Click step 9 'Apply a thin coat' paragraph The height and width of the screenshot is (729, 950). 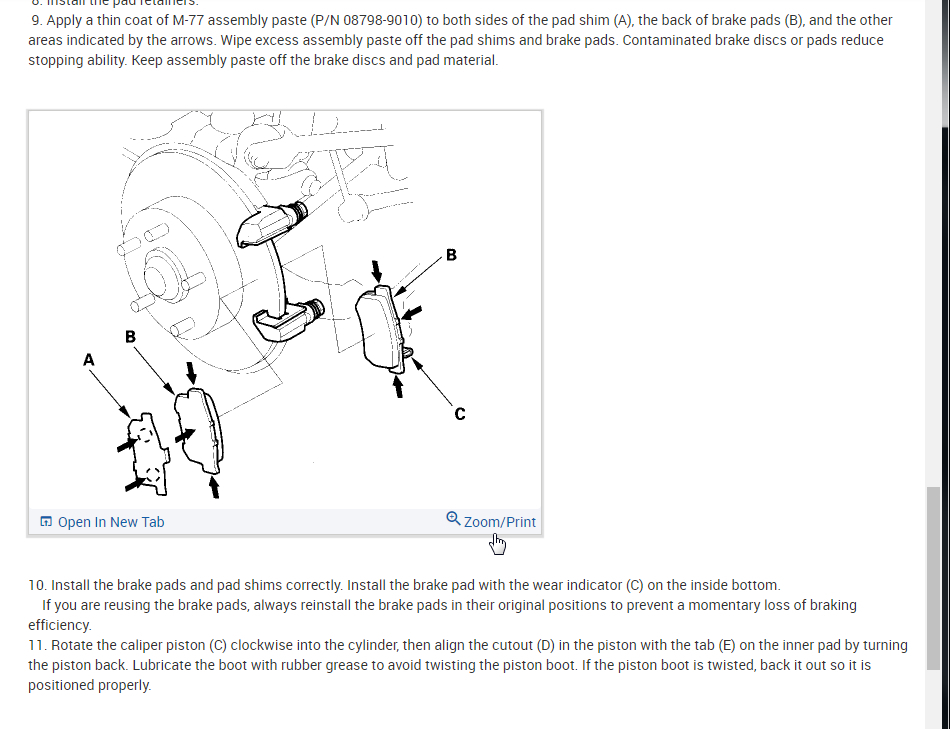pos(460,40)
